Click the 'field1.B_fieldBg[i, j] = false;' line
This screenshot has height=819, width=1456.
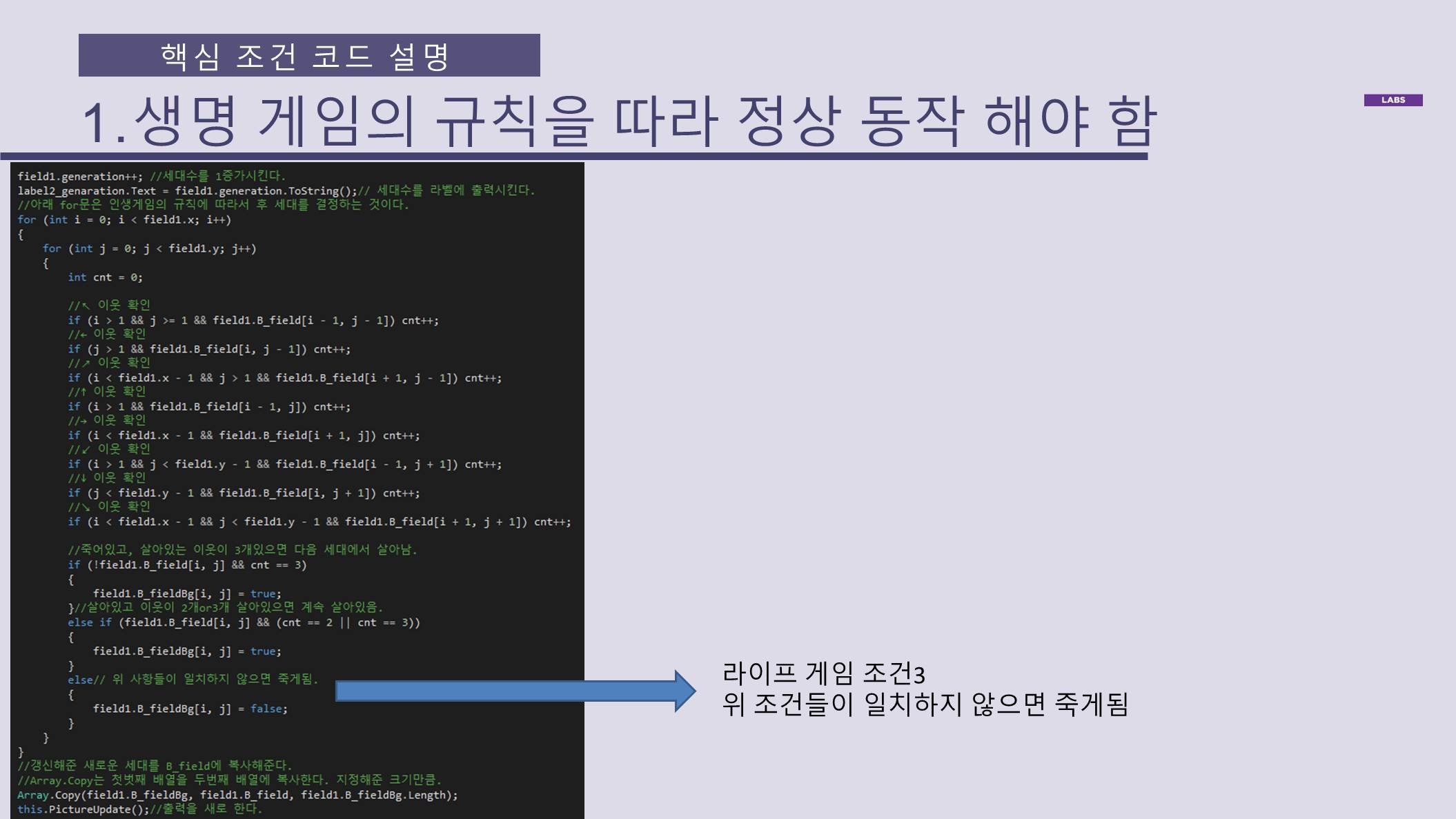(190, 709)
